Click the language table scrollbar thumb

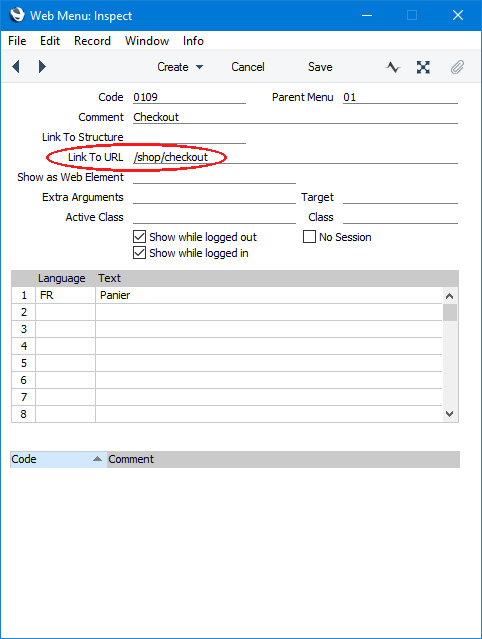450,313
